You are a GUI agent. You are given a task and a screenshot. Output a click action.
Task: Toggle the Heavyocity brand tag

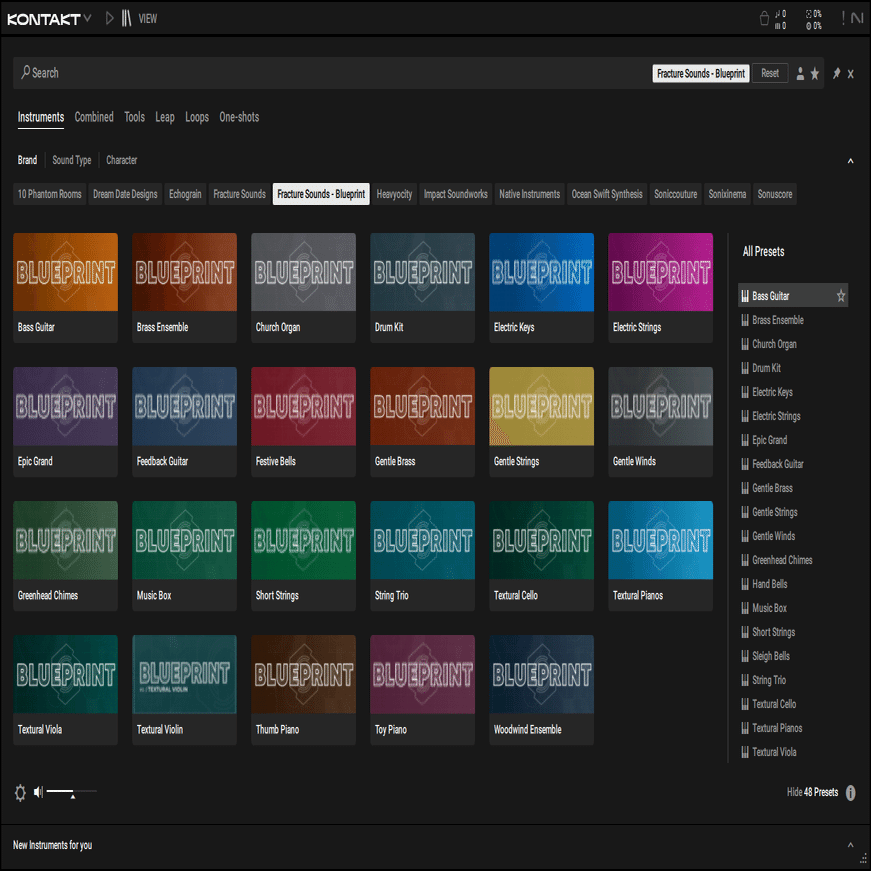coord(394,194)
